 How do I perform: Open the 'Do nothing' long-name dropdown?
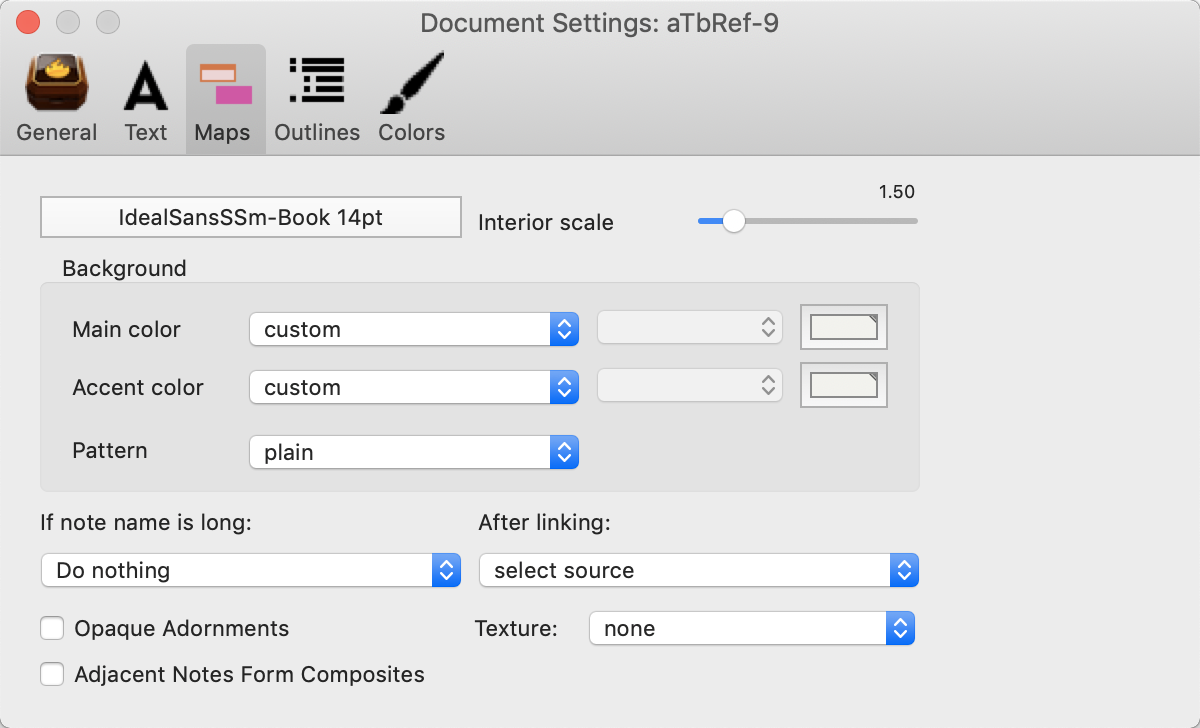[x=250, y=570]
